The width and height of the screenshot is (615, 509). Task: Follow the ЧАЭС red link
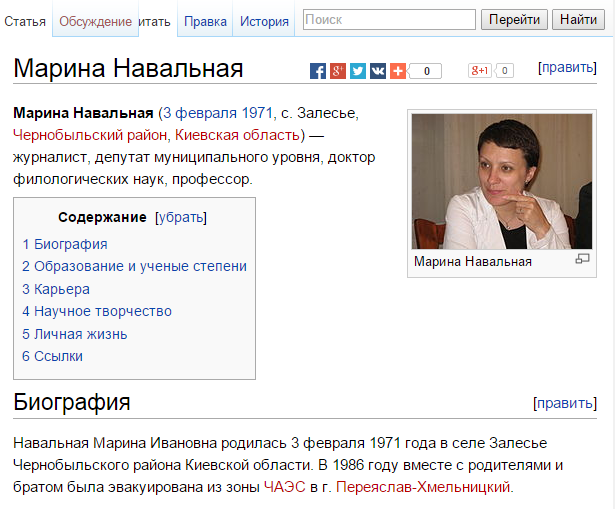point(284,487)
